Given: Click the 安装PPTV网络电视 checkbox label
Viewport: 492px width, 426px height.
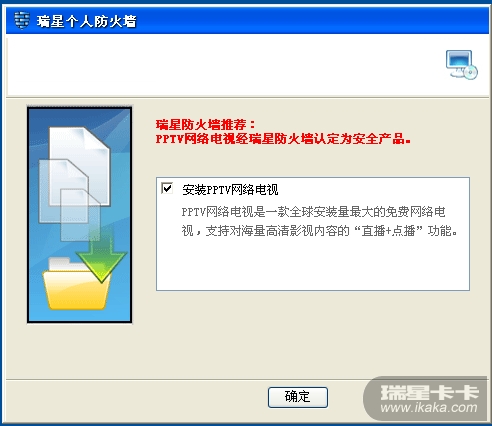Looking at the screenshot, I should (230, 190).
